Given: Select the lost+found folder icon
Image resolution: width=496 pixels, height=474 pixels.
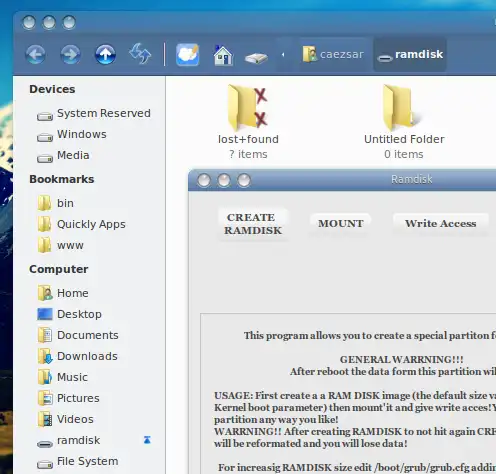Looking at the screenshot, I should 248,108.
